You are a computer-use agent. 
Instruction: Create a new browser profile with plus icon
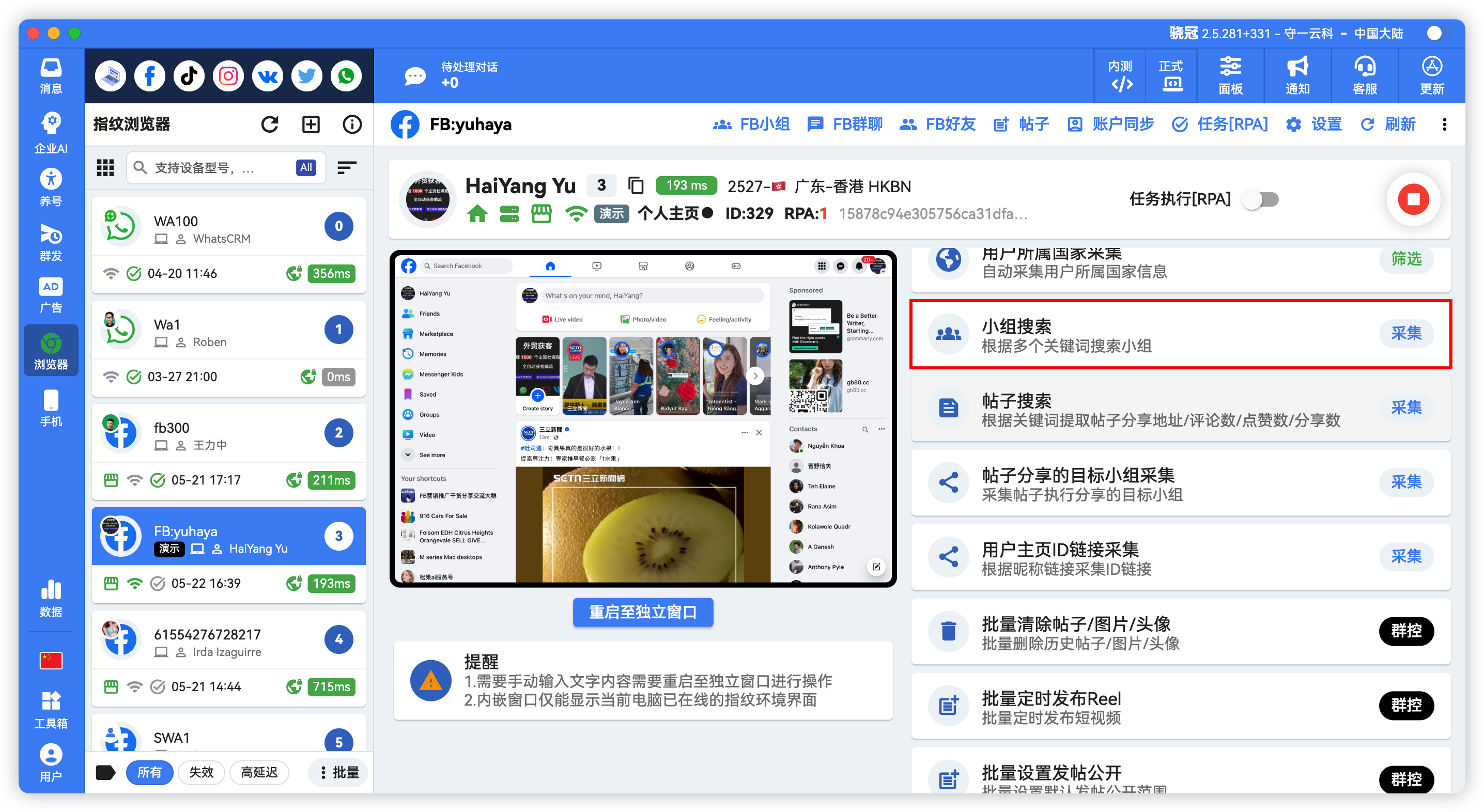[311, 124]
